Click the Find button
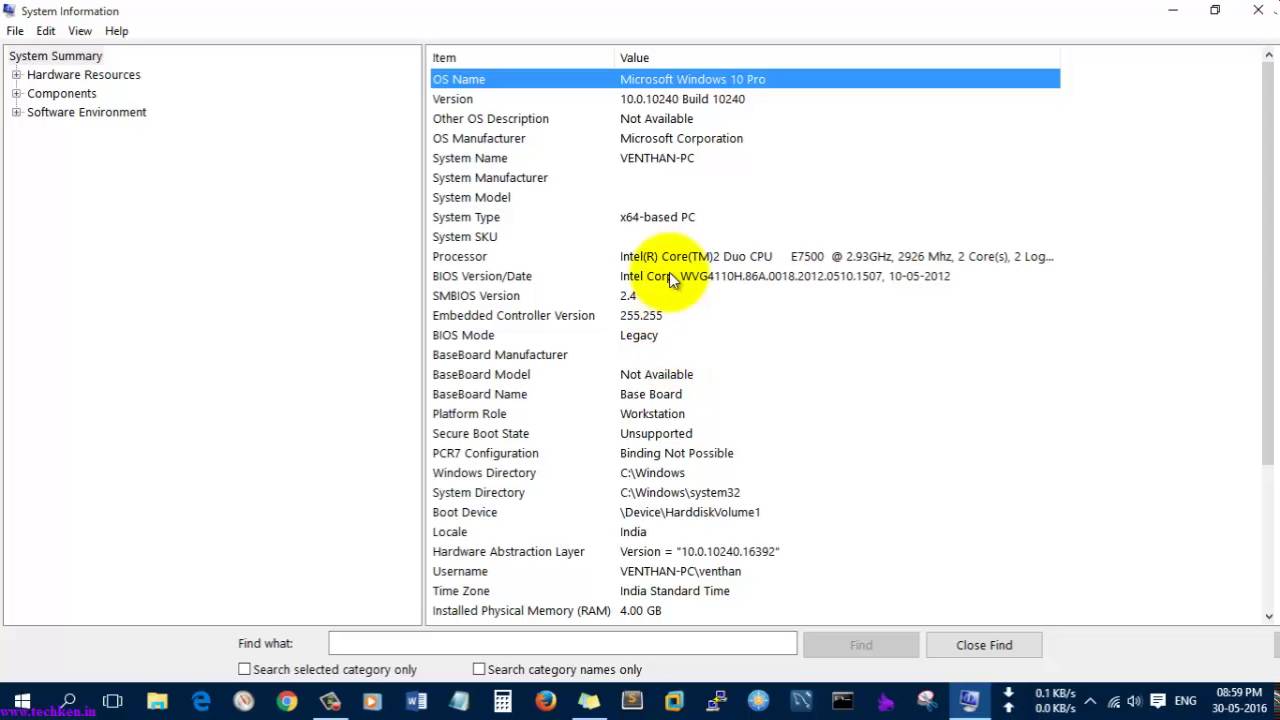1280x720 pixels. click(861, 645)
